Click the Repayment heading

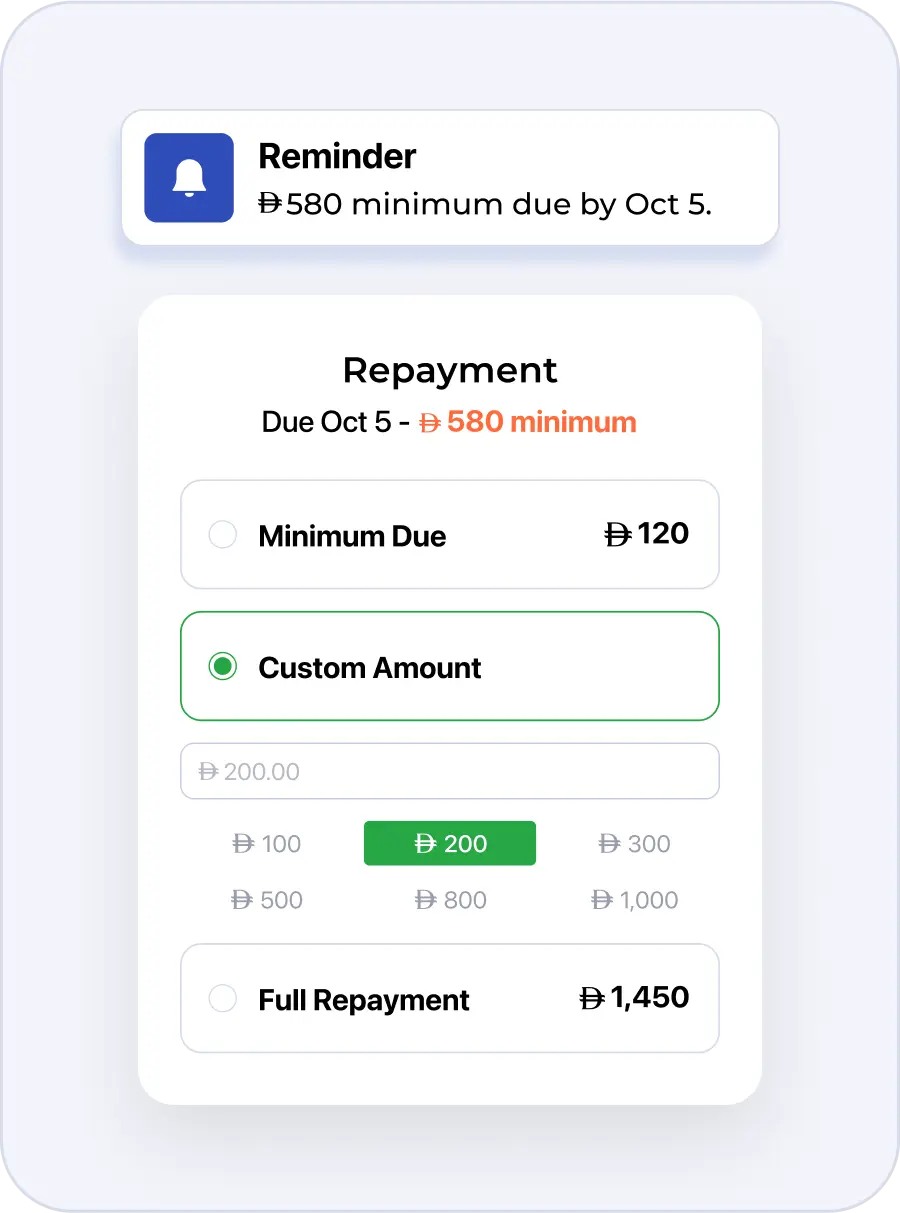tap(450, 370)
